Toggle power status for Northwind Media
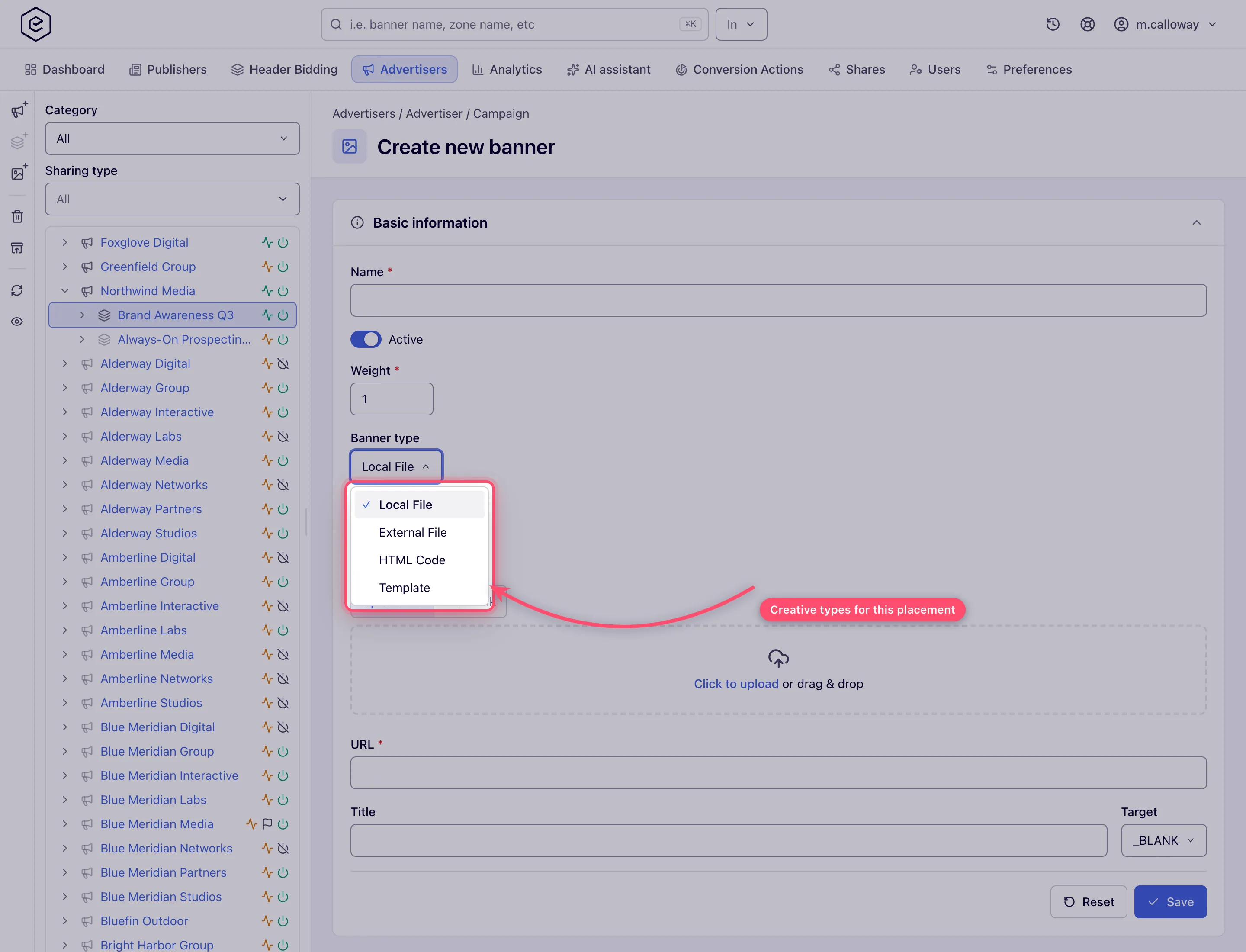 click(x=283, y=291)
